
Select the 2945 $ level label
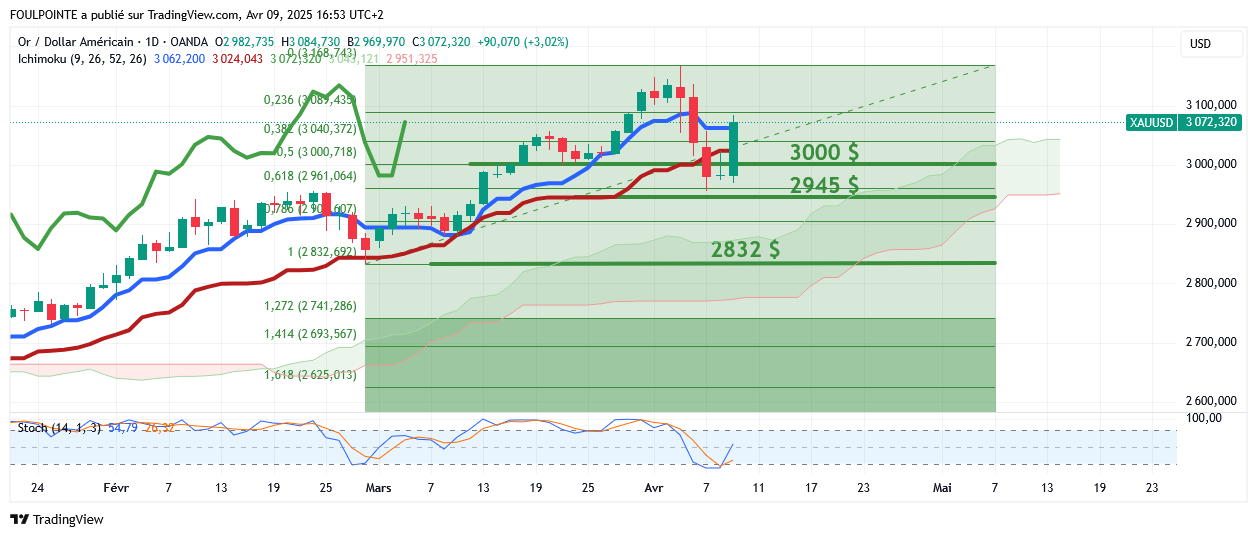point(824,185)
